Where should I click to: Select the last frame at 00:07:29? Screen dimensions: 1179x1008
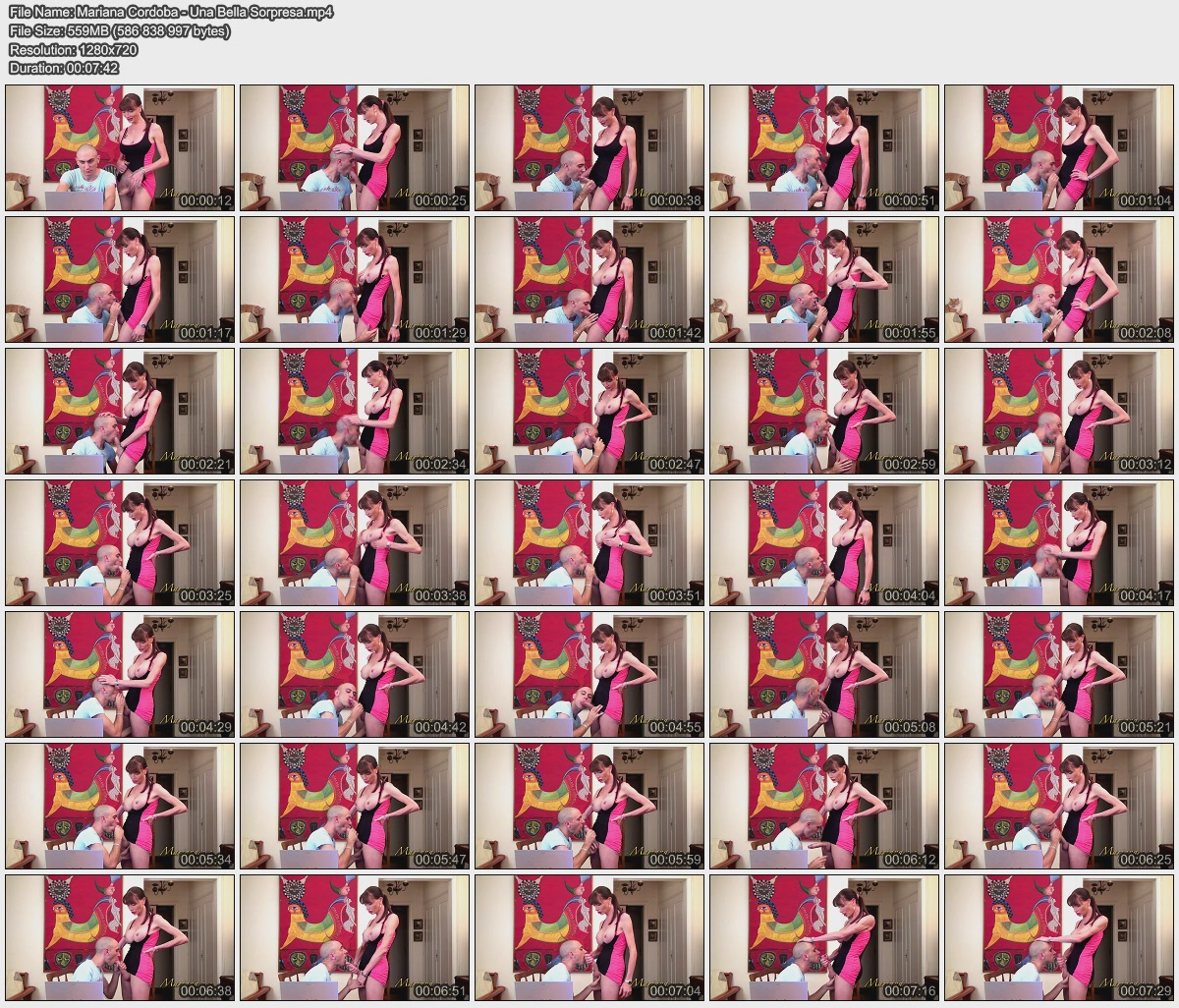[x=1059, y=937]
